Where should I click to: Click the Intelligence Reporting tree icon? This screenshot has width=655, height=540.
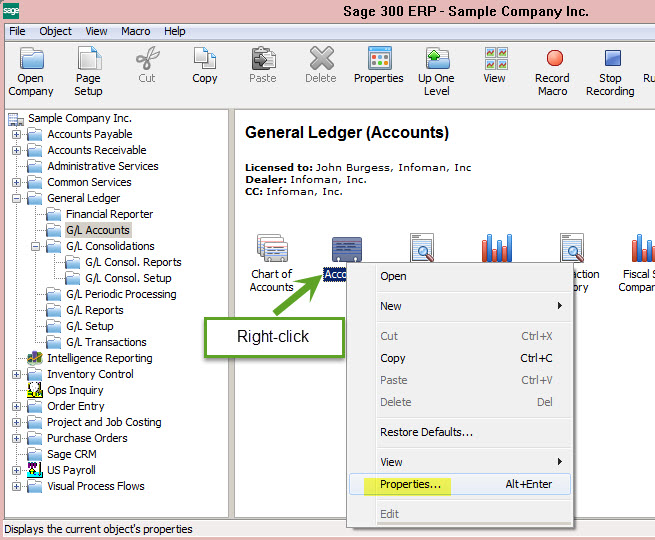point(35,358)
